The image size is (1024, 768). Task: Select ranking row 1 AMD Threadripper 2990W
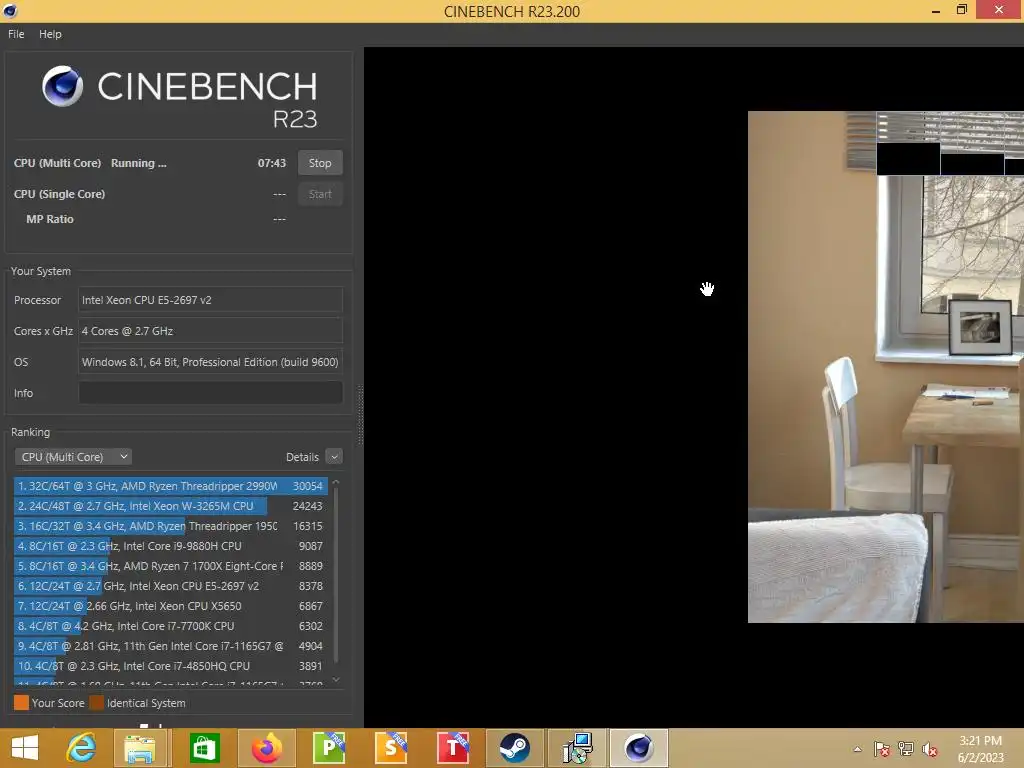coord(171,486)
